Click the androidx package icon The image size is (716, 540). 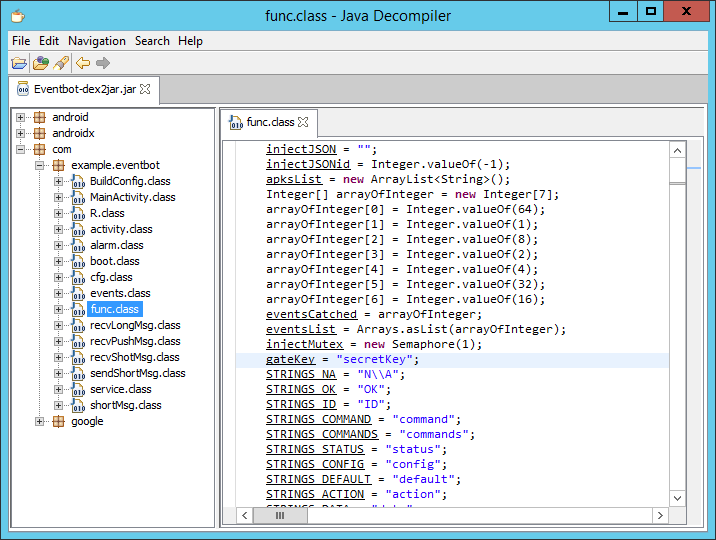40,133
